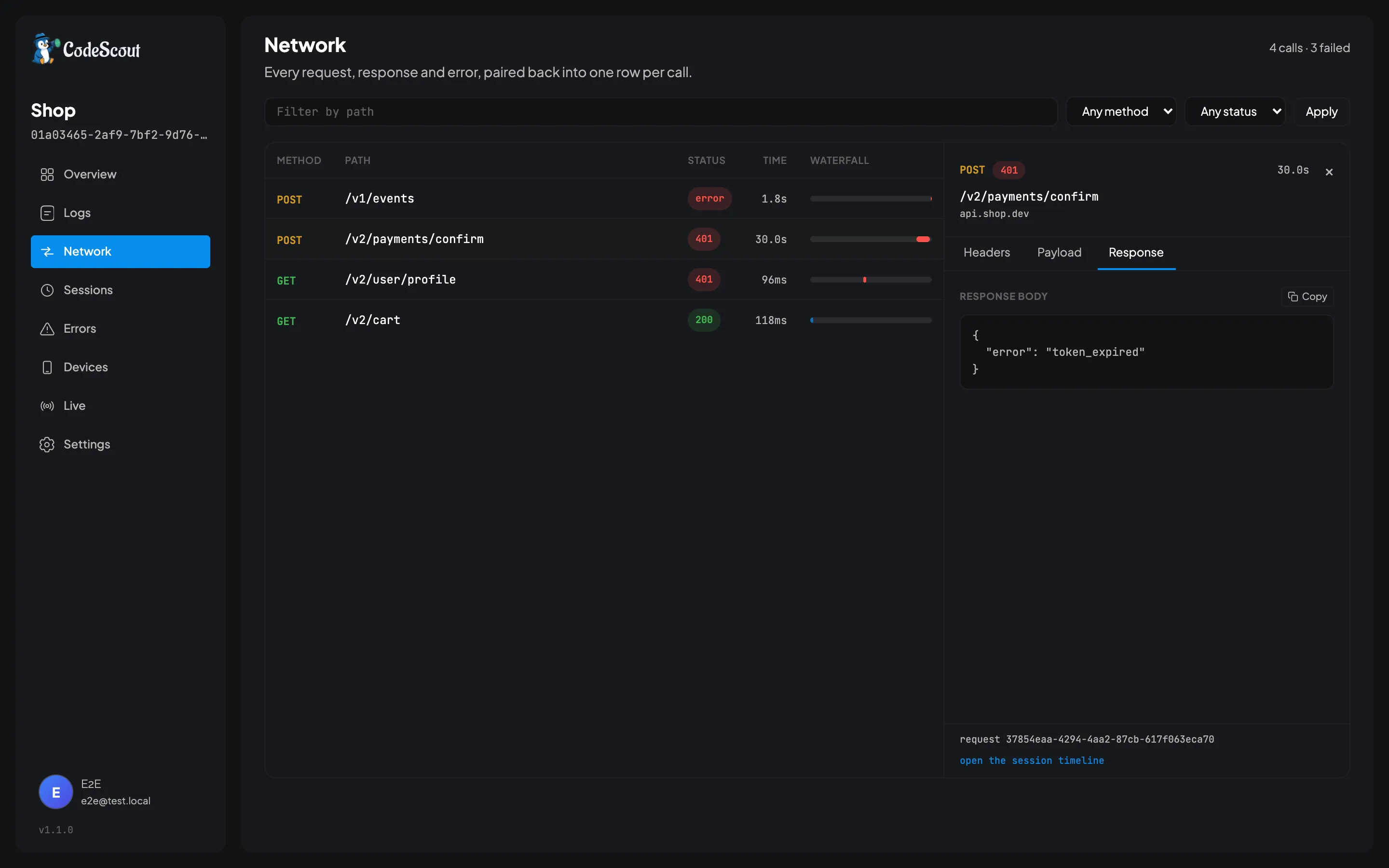Click the Logs document icon
The image size is (1389, 868).
coord(47,213)
